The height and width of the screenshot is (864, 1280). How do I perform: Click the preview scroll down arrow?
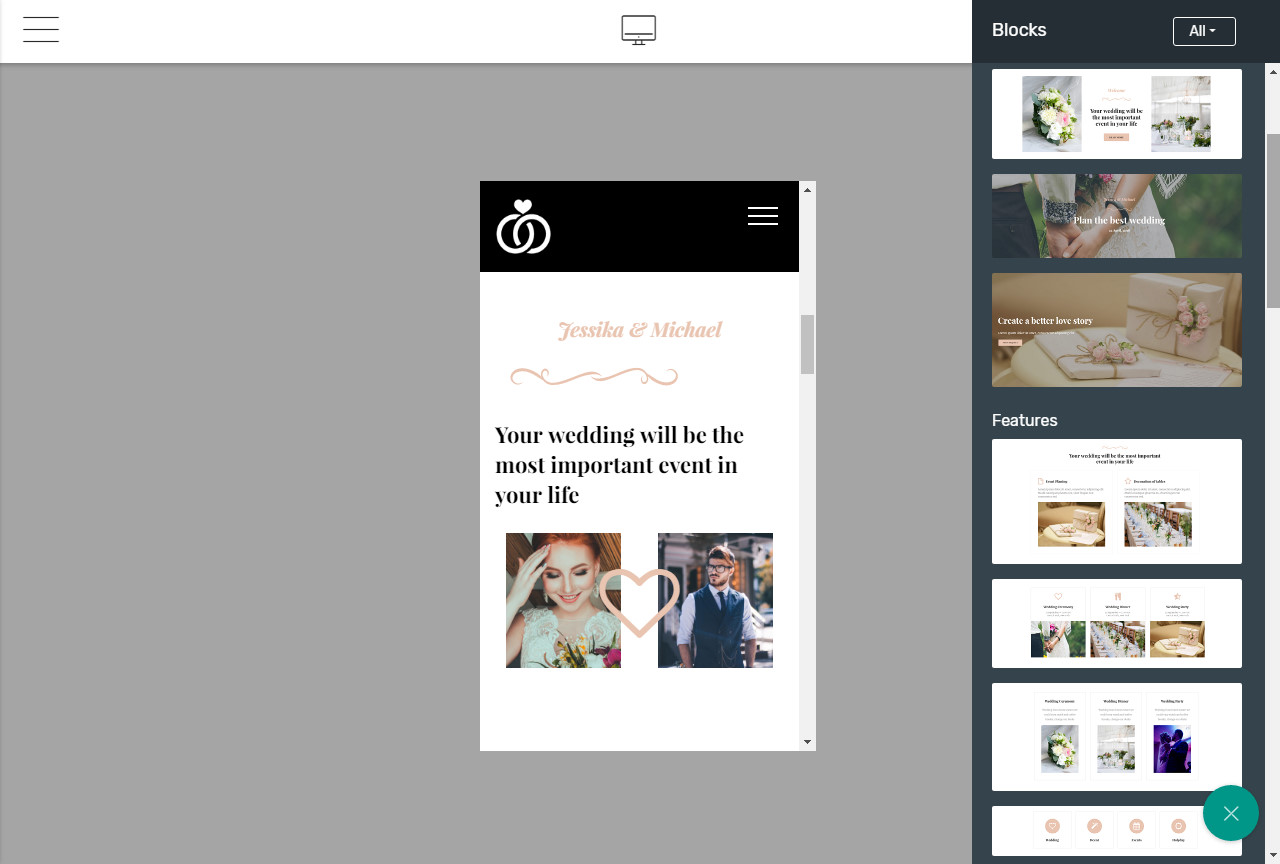[807, 742]
